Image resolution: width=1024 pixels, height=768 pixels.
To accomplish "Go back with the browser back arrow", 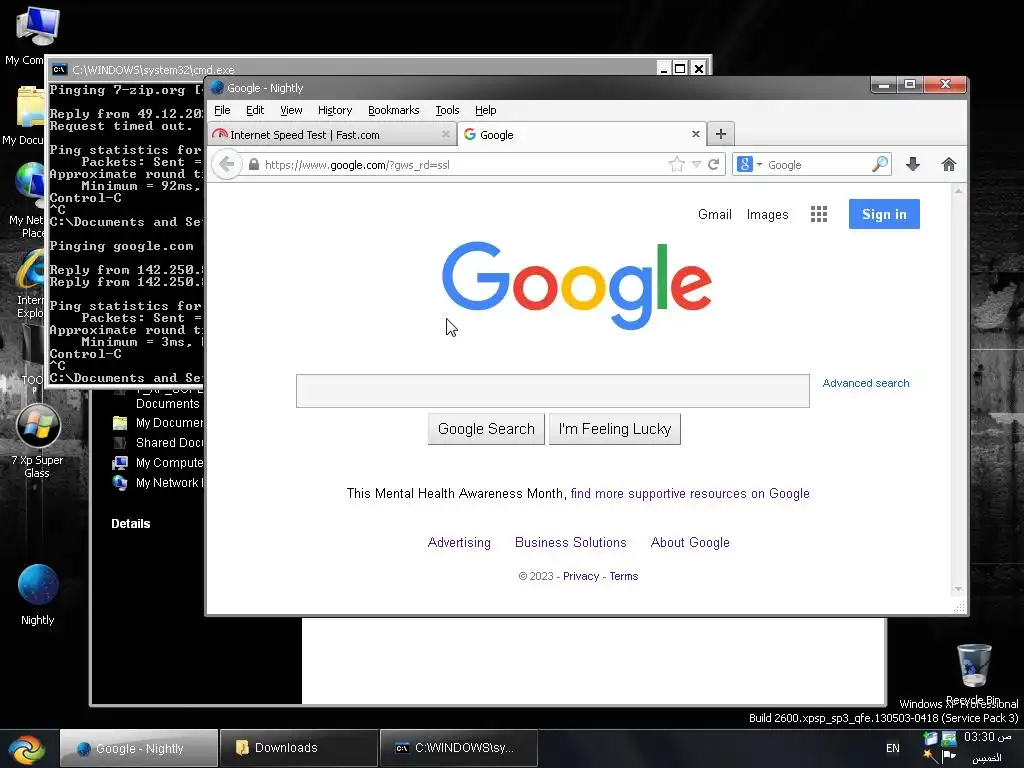I will [227, 164].
